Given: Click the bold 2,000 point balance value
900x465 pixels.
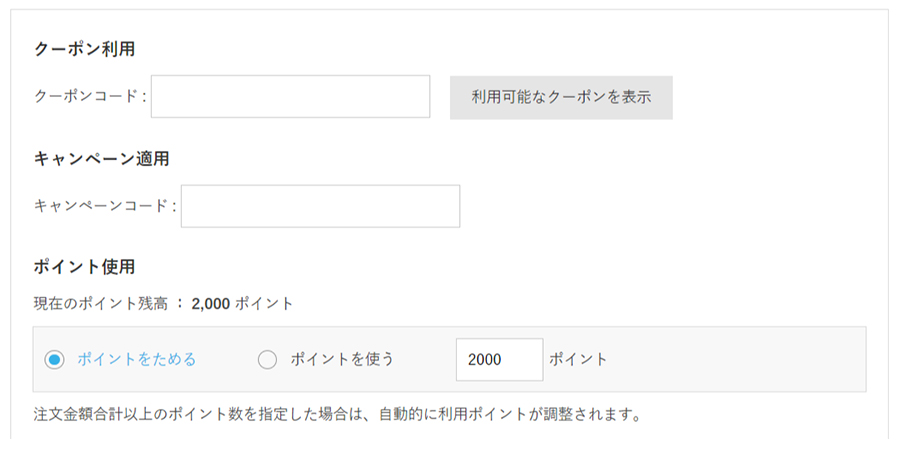Looking at the screenshot, I should (x=211, y=304).
